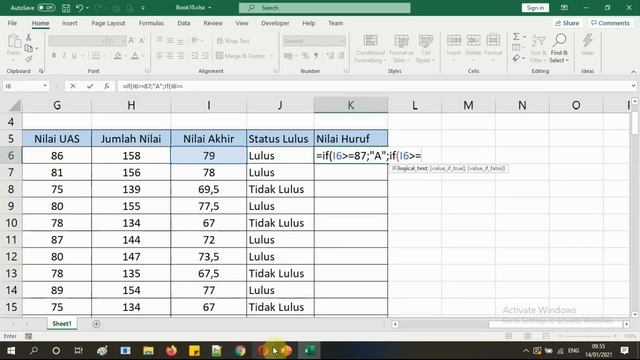
Task: Open the View tab
Action: coord(242,23)
